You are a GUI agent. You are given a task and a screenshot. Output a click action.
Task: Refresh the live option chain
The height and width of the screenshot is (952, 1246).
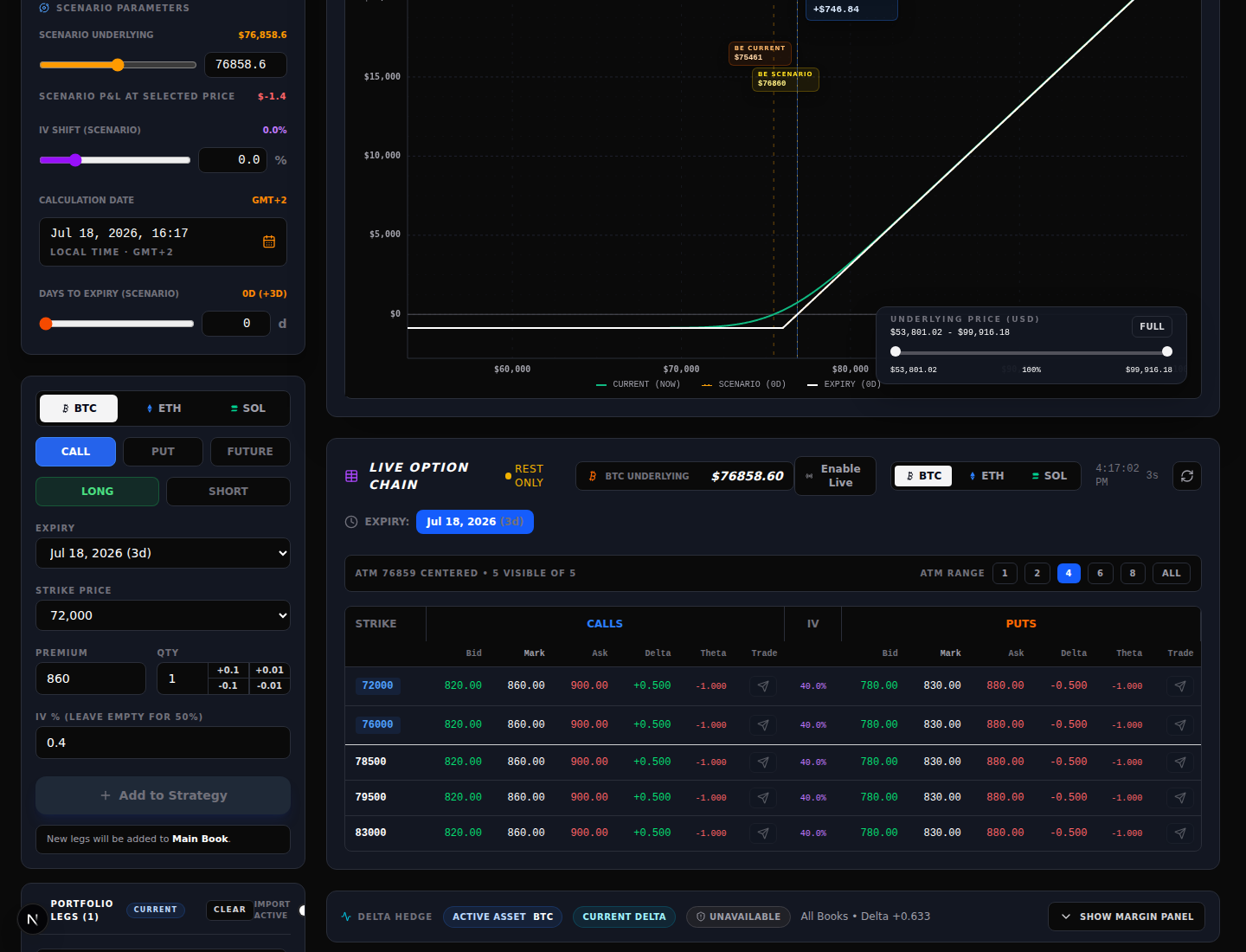click(x=1187, y=476)
